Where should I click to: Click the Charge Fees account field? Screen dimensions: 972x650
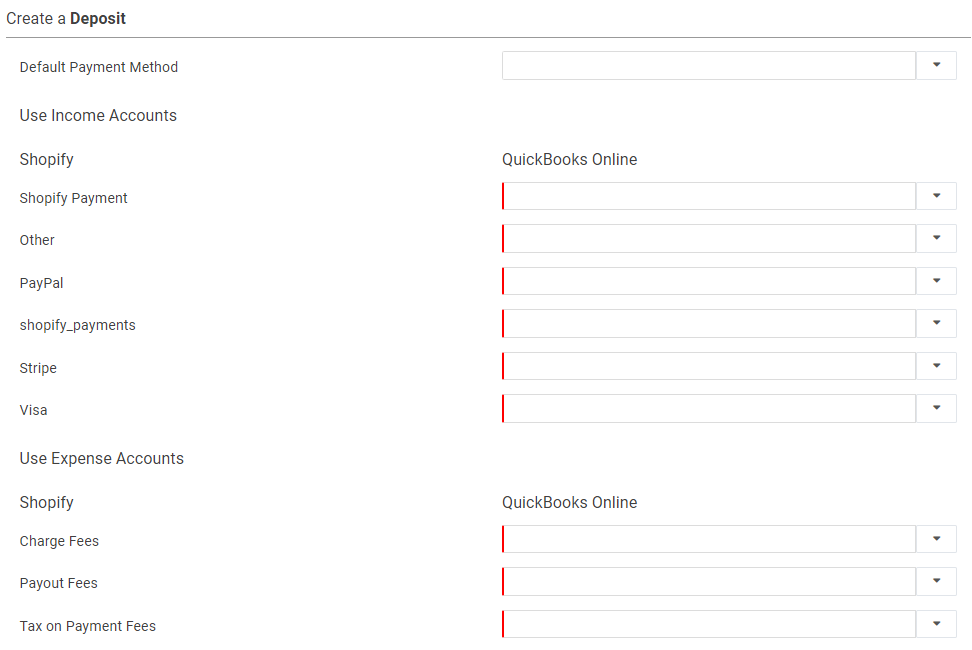(x=709, y=539)
